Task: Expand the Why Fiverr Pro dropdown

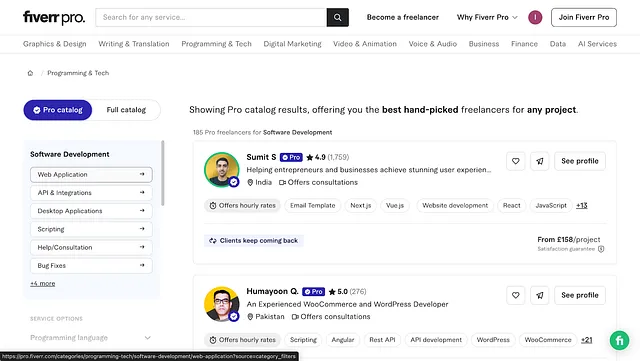Action: [487, 17]
